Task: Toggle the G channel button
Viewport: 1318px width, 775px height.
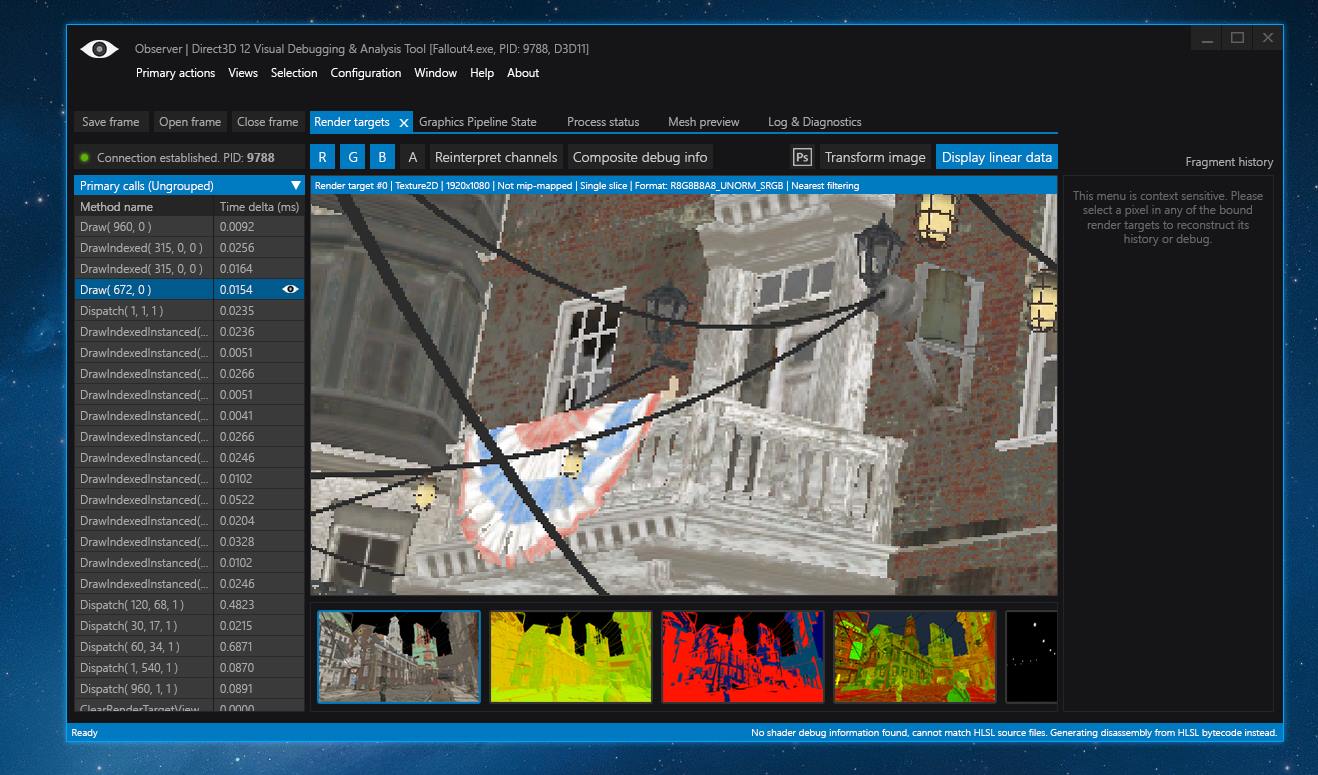Action: coord(353,157)
